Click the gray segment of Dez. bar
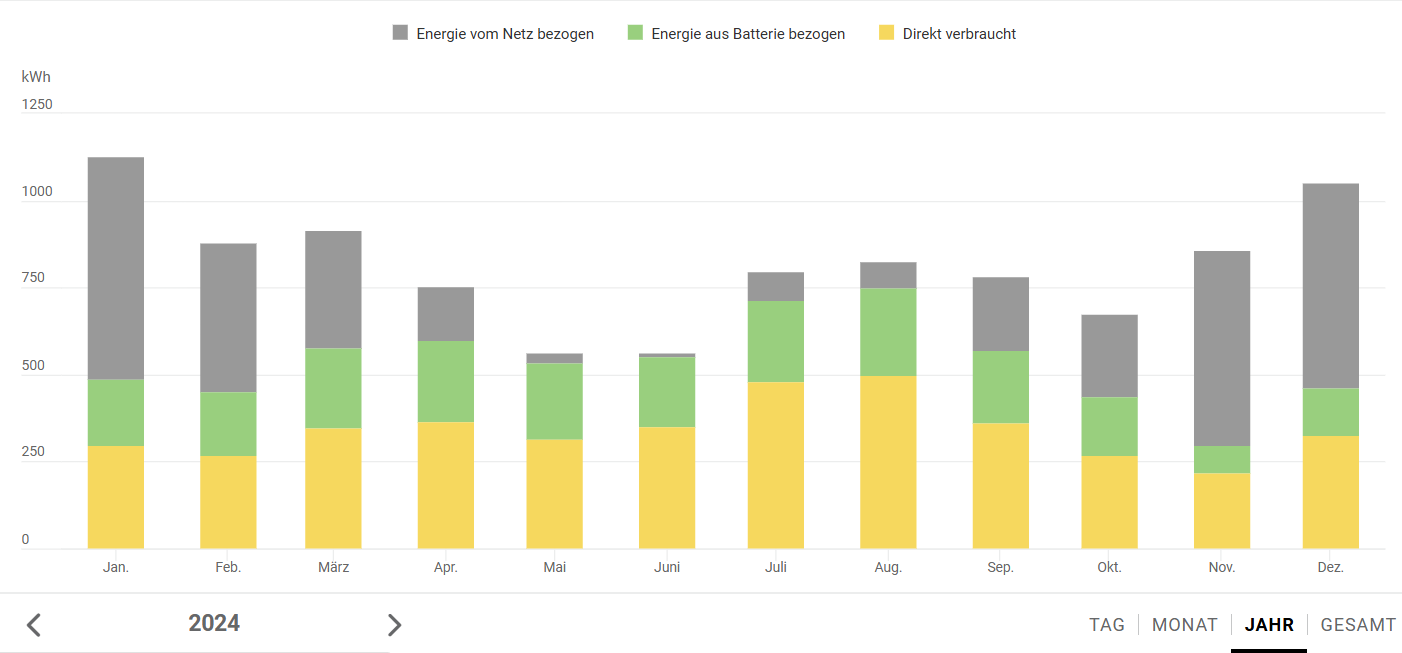 click(1330, 285)
